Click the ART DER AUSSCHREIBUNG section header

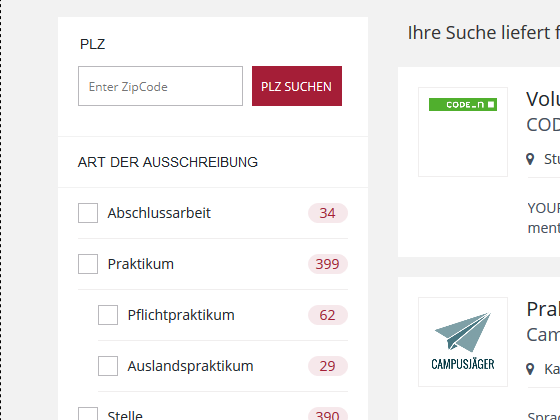point(168,162)
